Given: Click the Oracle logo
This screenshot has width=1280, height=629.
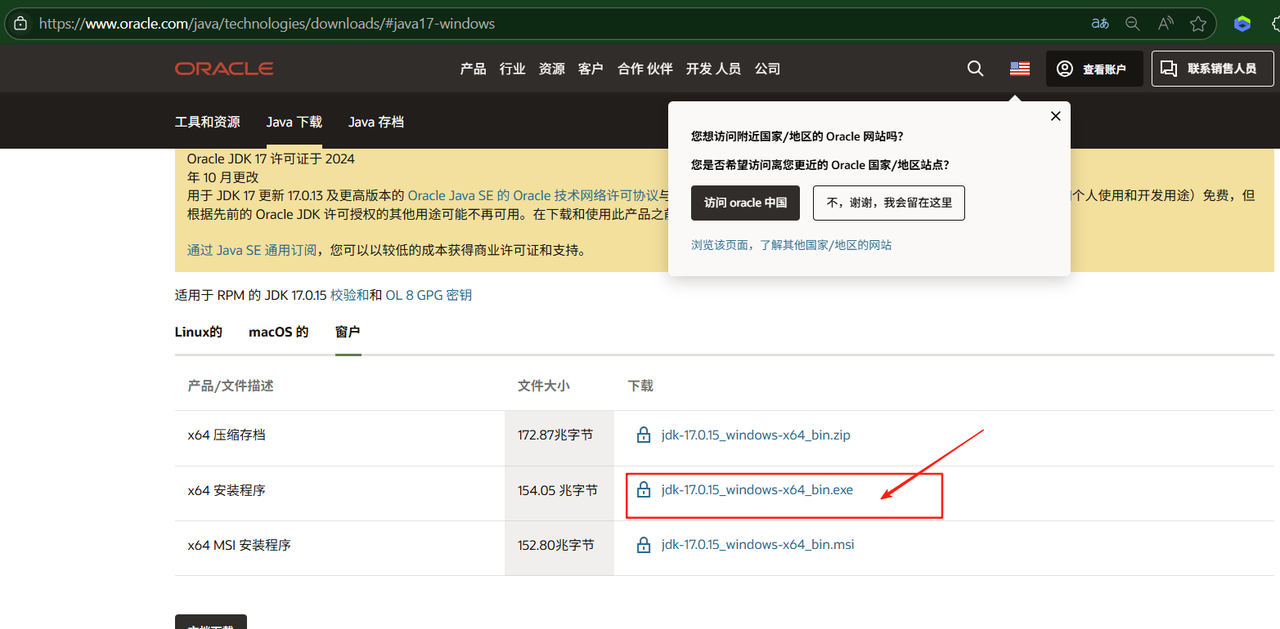Looking at the screenshot, I should tap(224, 69).
